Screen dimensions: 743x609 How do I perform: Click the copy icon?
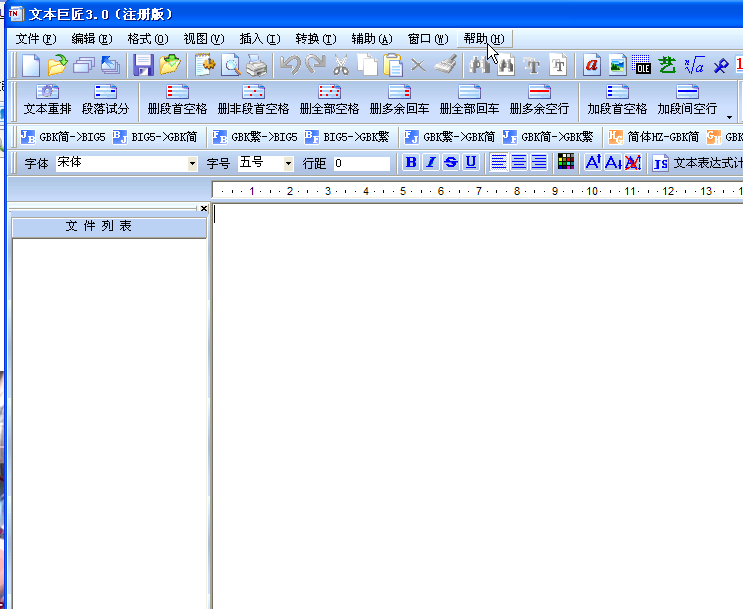click(x=367, y=65)
